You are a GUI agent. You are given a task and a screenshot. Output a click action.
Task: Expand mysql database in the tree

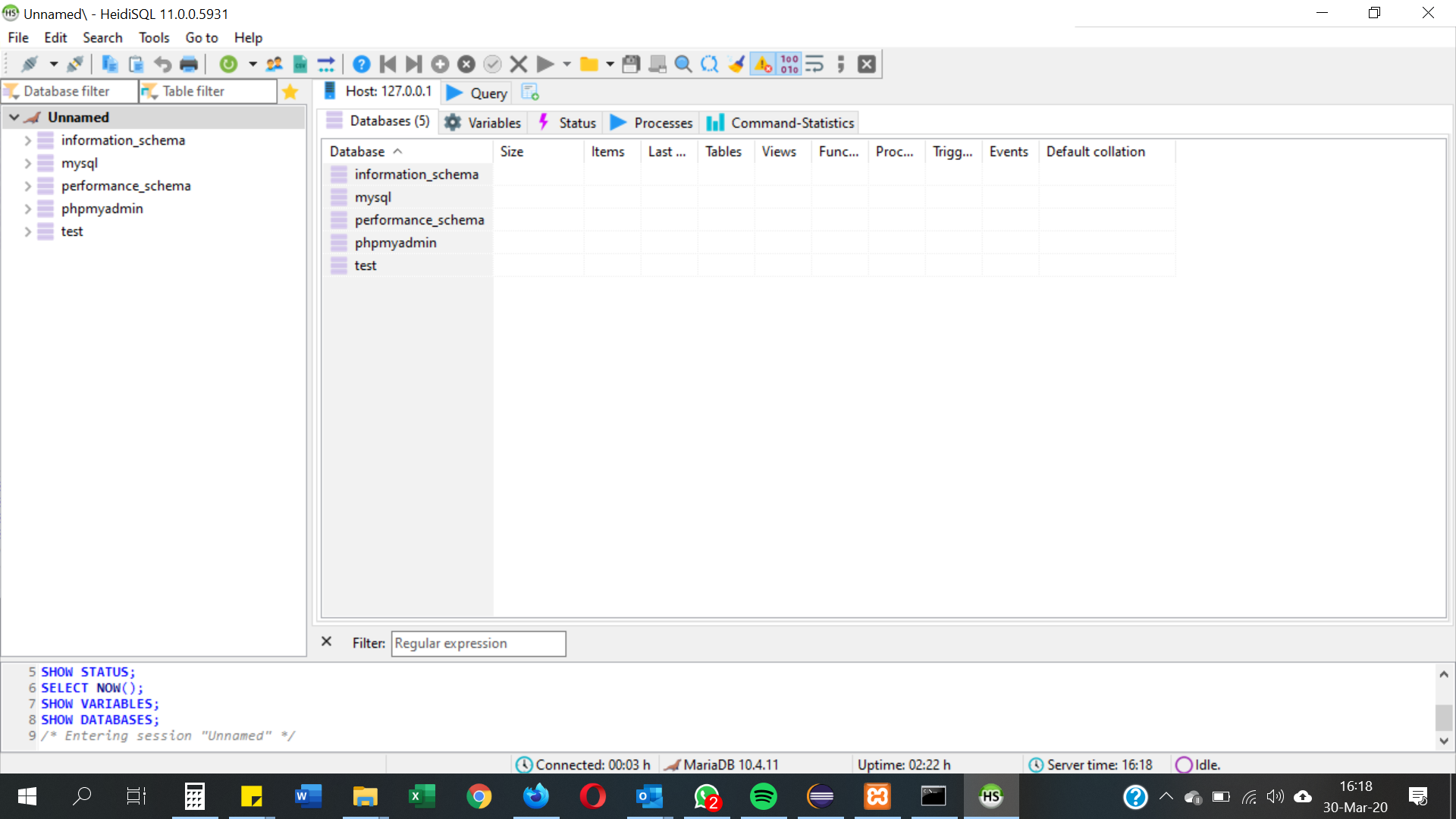point(28,163)
